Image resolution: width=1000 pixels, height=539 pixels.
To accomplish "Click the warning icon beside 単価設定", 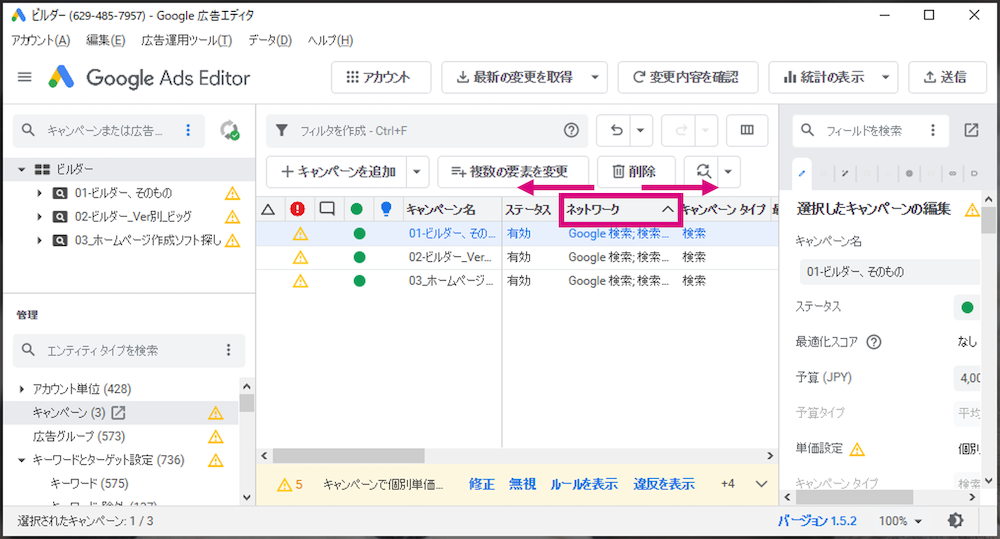I will pyautogui.click(x=858, y=450).
